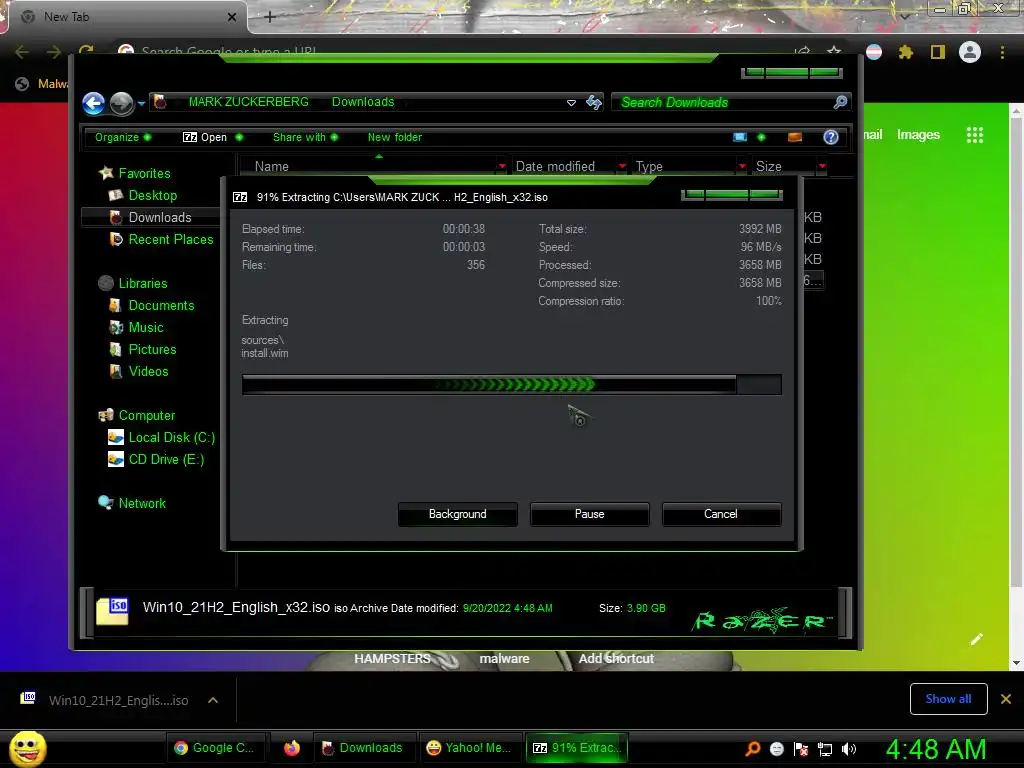The image size is (1024, 768).
Task: Click the iso file icon in details pane
Action: tap(112, 611)
